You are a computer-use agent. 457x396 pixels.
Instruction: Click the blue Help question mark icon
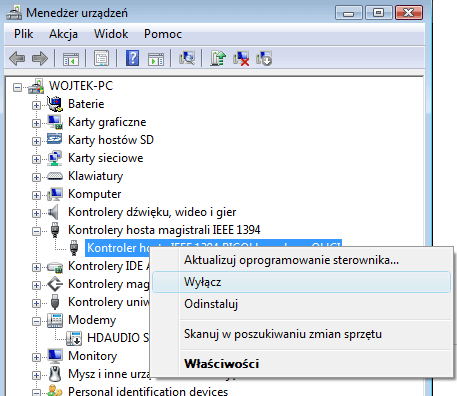[x=132, y=59]
